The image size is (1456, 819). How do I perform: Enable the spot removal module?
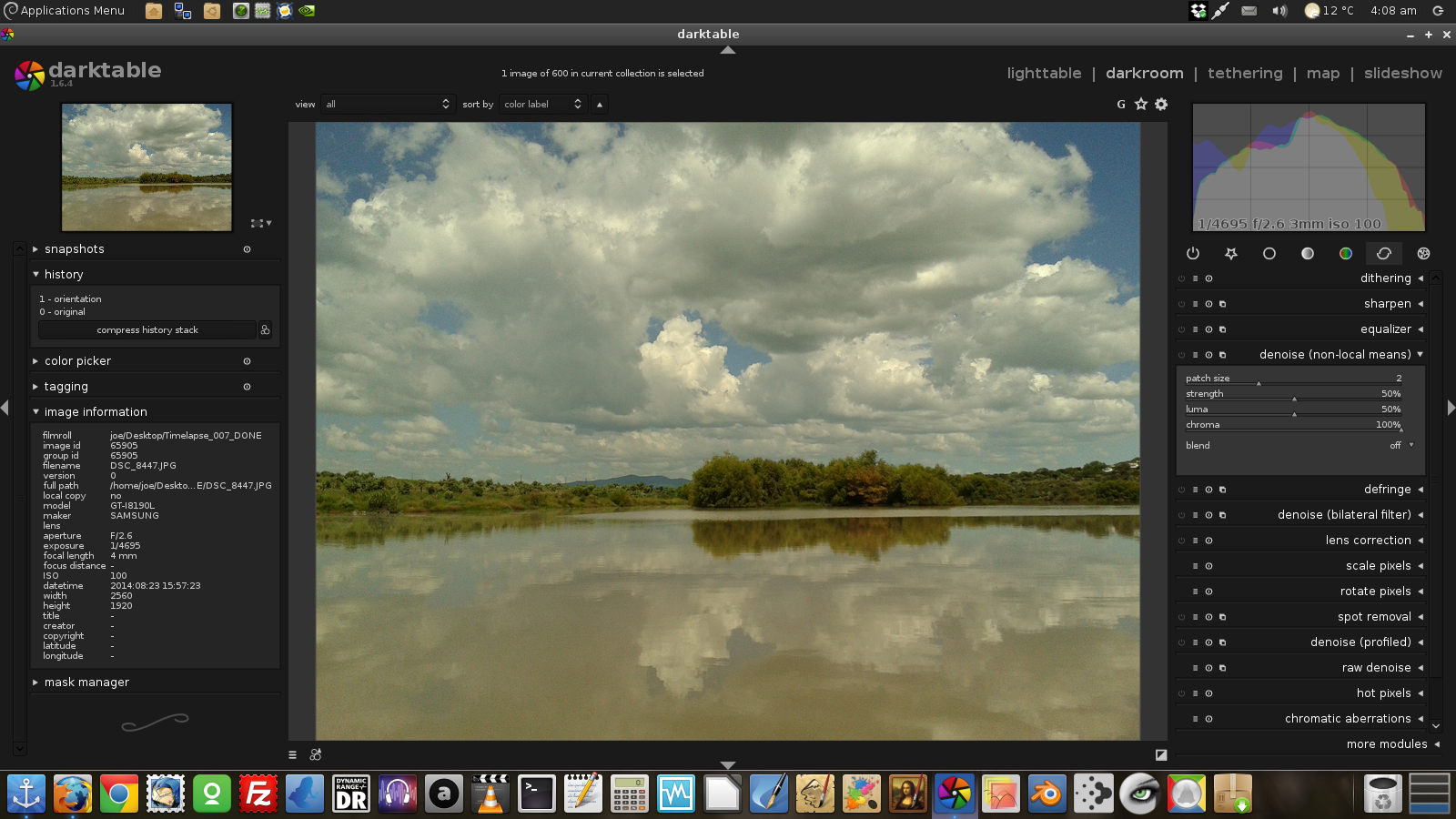[x=1181, y=617]
